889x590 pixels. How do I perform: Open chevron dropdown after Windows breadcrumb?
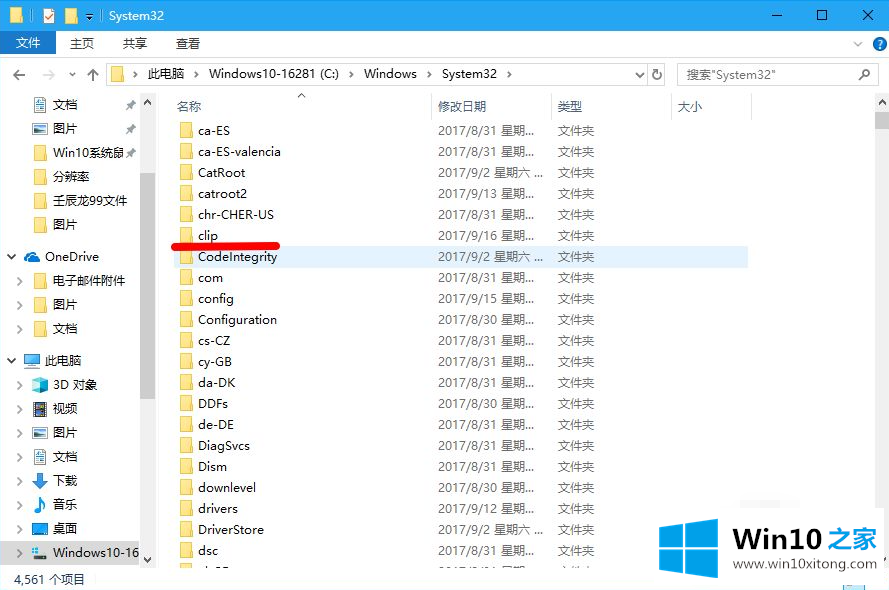(x=429, y=74)
